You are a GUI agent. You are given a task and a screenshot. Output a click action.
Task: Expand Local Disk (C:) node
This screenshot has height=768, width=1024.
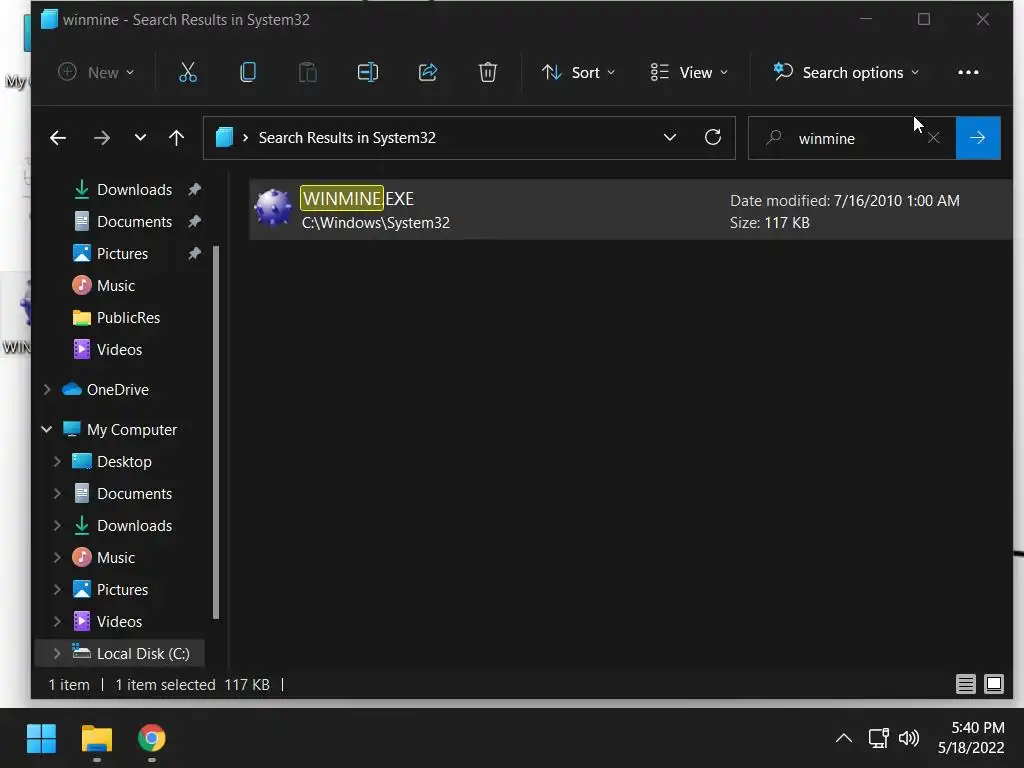57,654
